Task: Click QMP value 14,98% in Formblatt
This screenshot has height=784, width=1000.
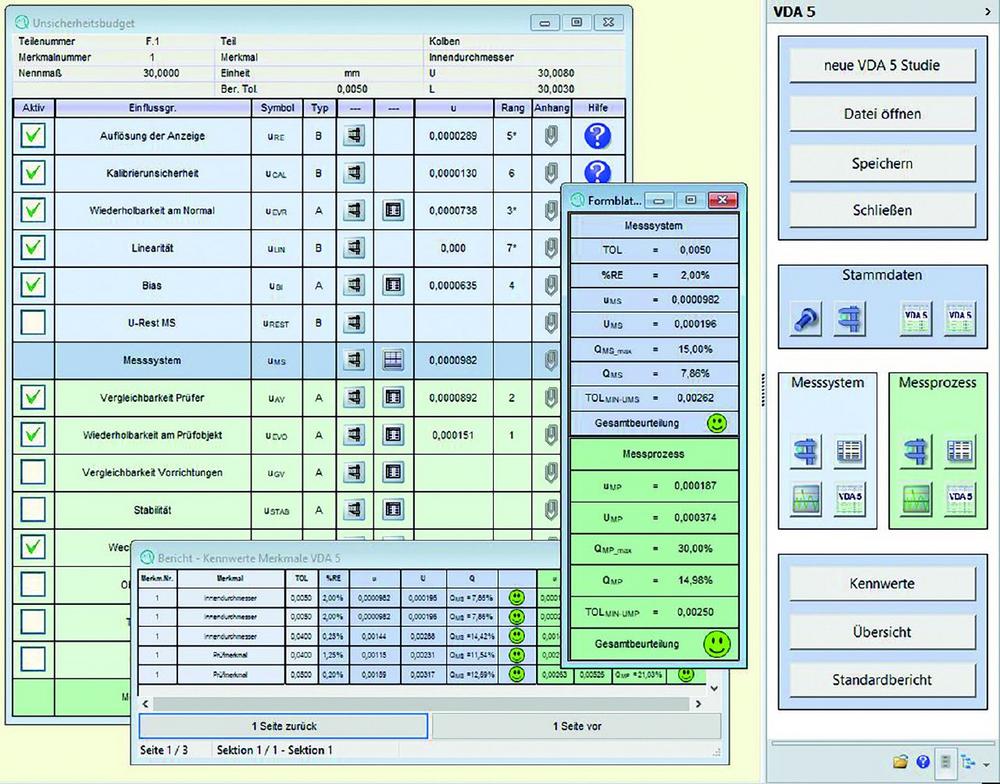Action: click(695, 580)
